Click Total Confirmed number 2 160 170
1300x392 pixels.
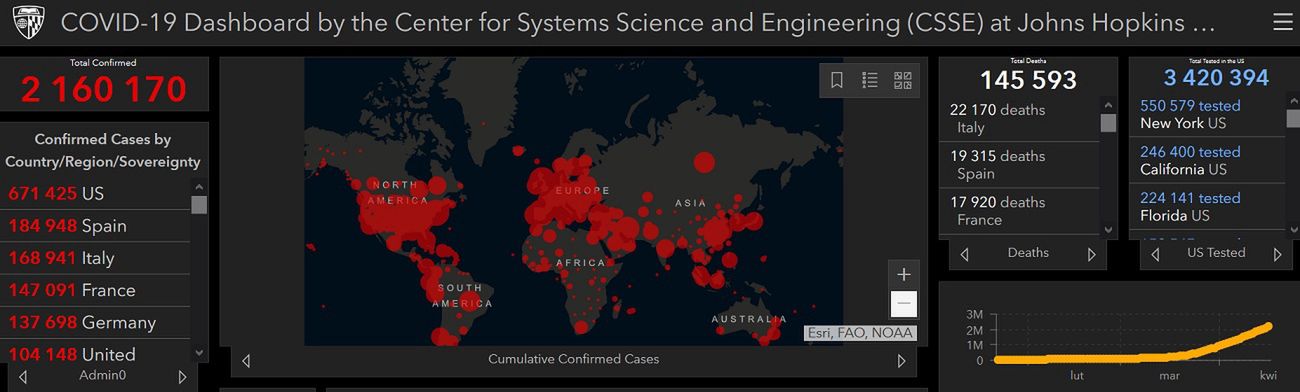pyautogui.click(x=103, y=89)
